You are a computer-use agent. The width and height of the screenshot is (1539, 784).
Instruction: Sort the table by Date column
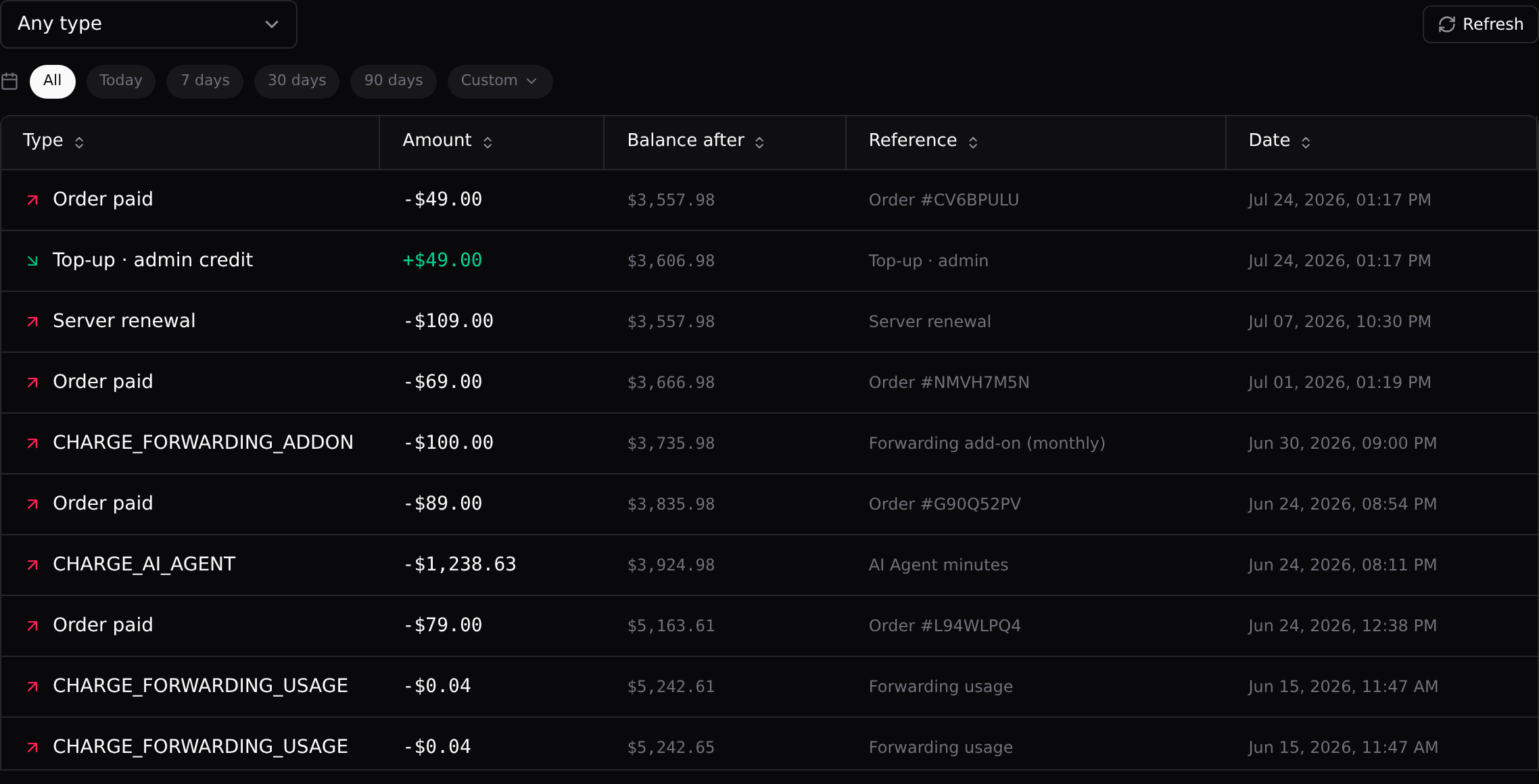click(x=1280, y=141)
